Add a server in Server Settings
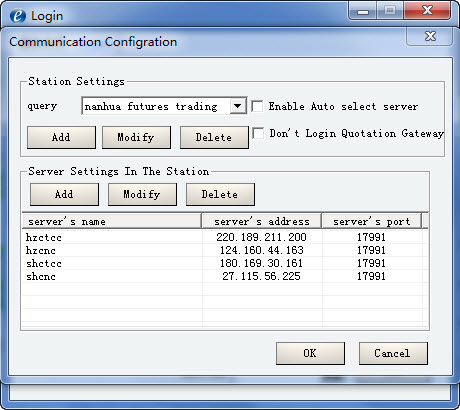This screenshot has width=460, height=410. click(x=64, y=194)
